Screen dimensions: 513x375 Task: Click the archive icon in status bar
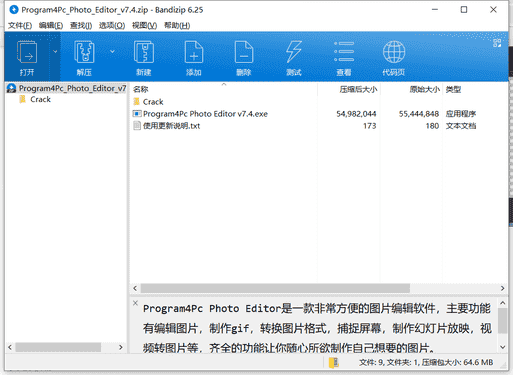[333, 363]
